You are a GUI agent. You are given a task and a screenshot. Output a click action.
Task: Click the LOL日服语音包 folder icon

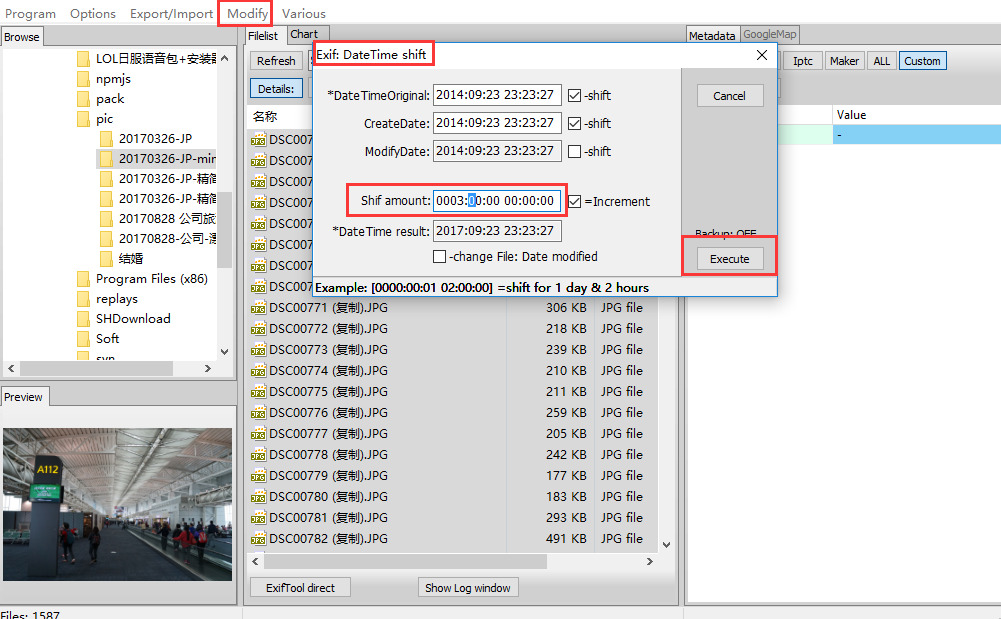[x=83, y=59]
